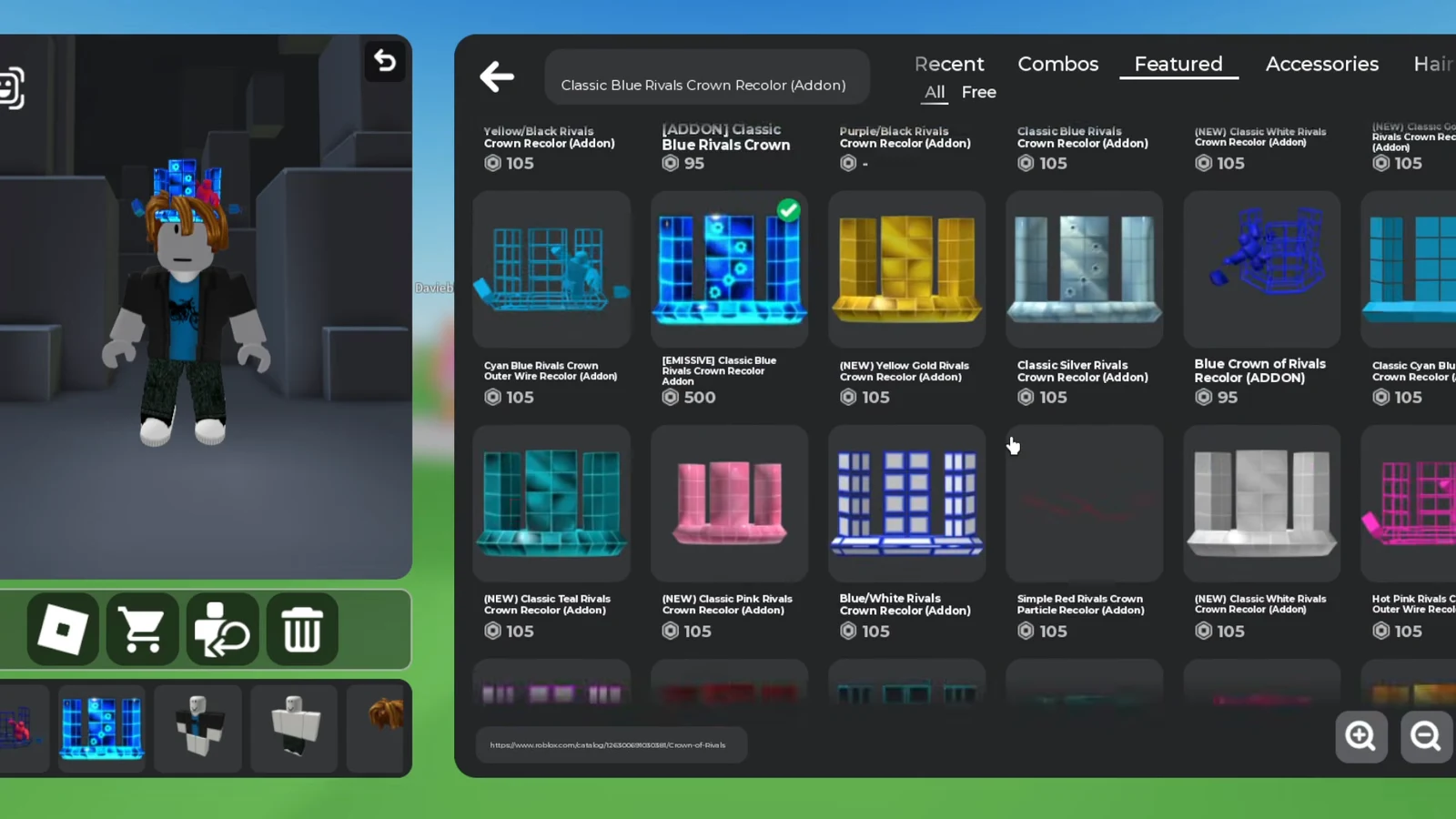Click the Roblox catalog URL bar
The height and width of the screenshot is (819, 1456).
click(x=612, y=744)
